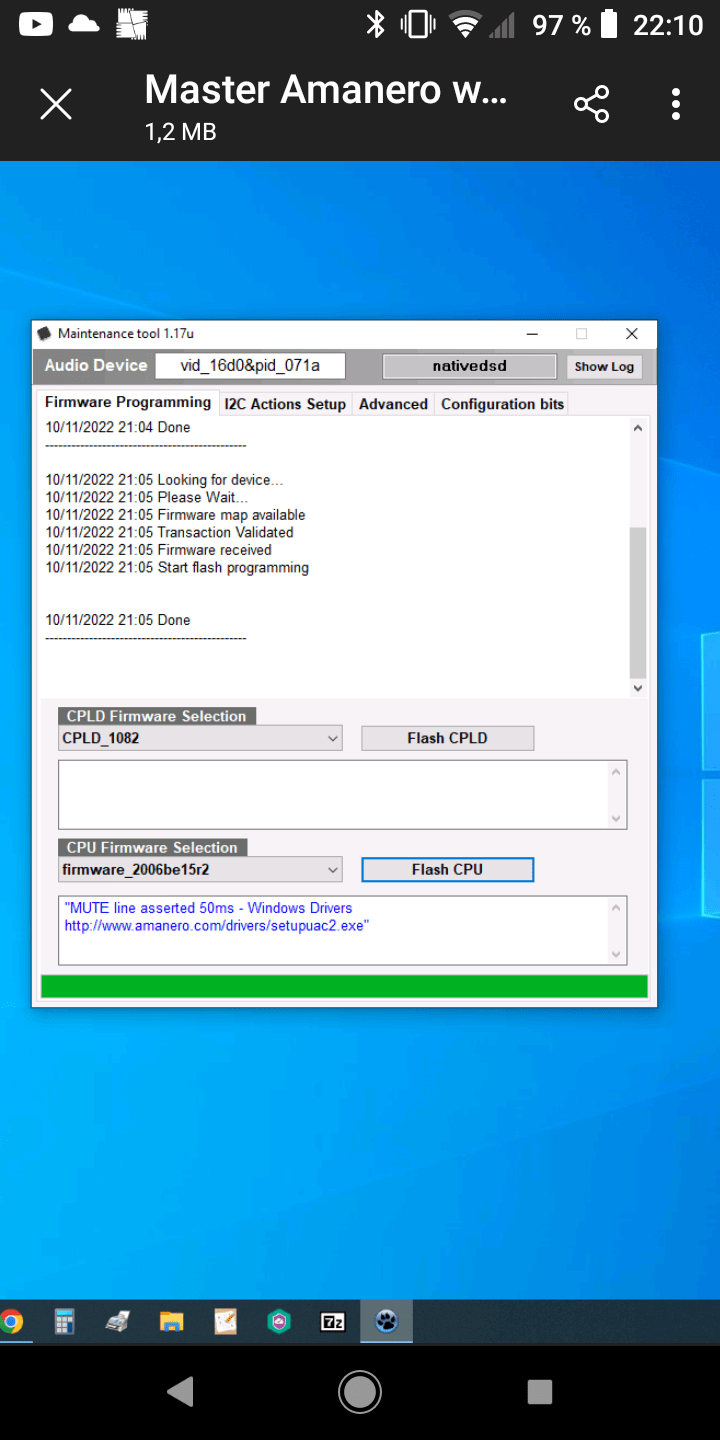Open the three-dot overflow menu
The width and height of the screenshot is (720, 1440).
tap(676, 104)
